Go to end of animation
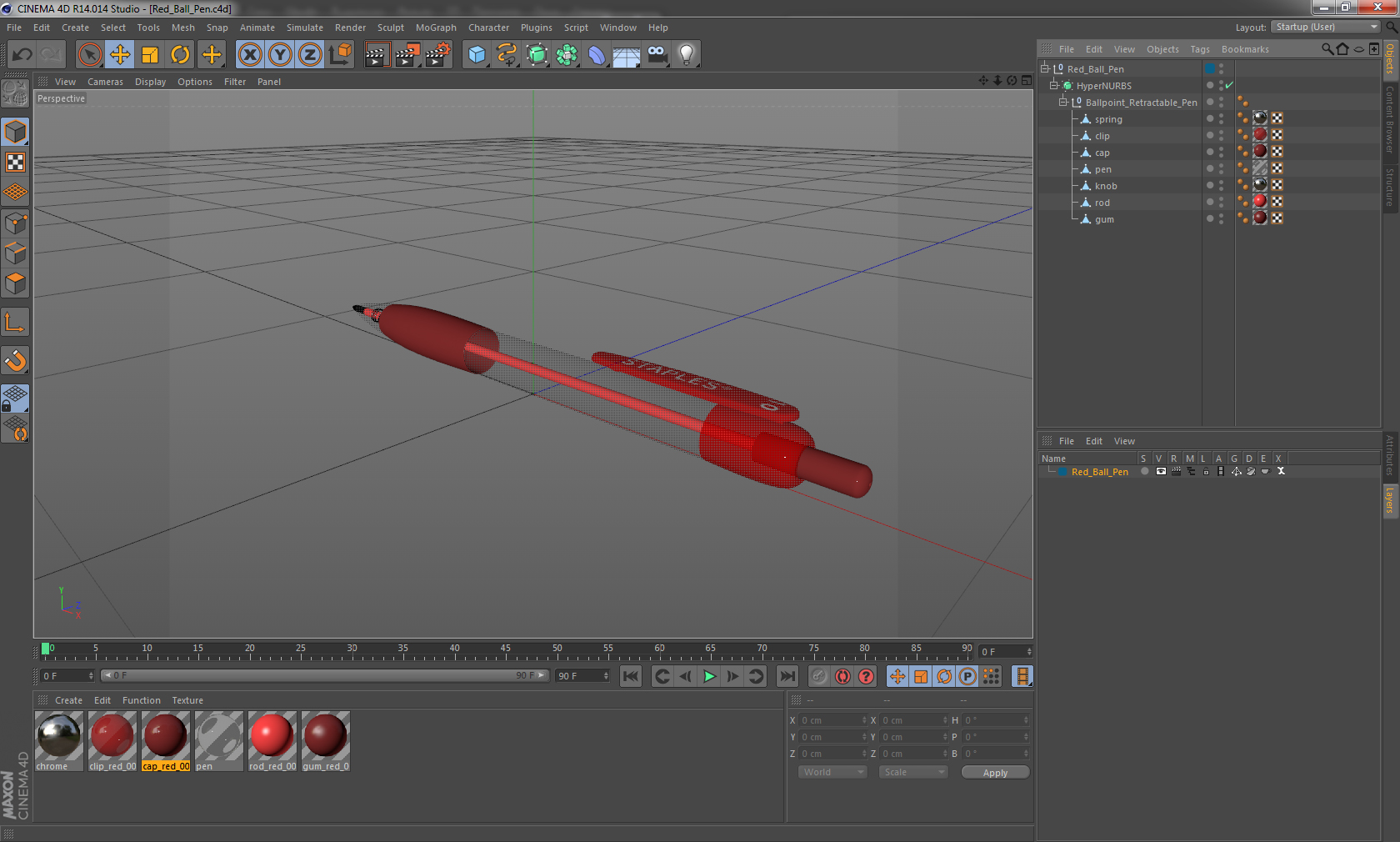1400x842 pixels. click(787, 676)
